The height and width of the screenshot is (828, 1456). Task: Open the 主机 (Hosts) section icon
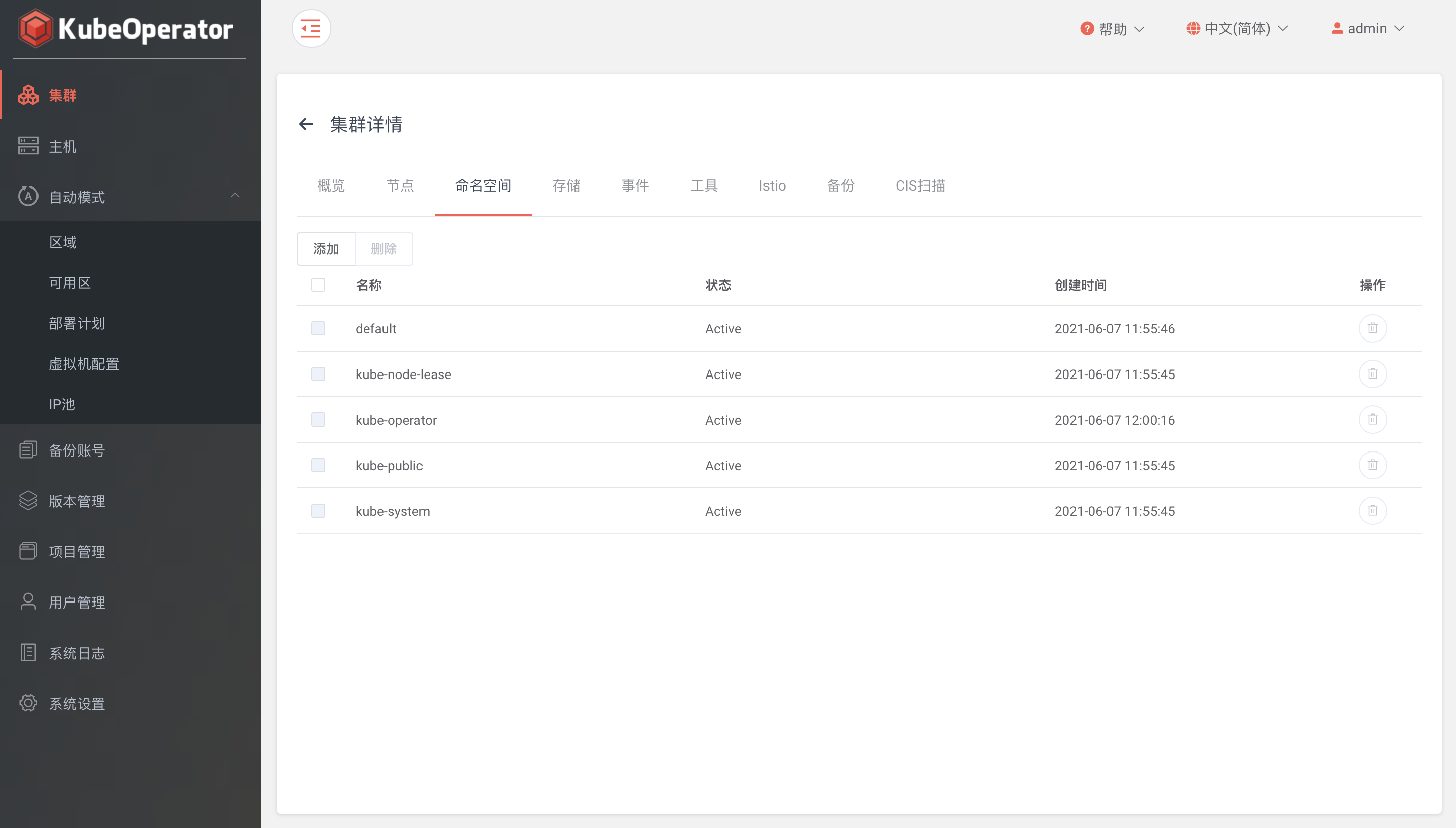[x=28, y=146]
